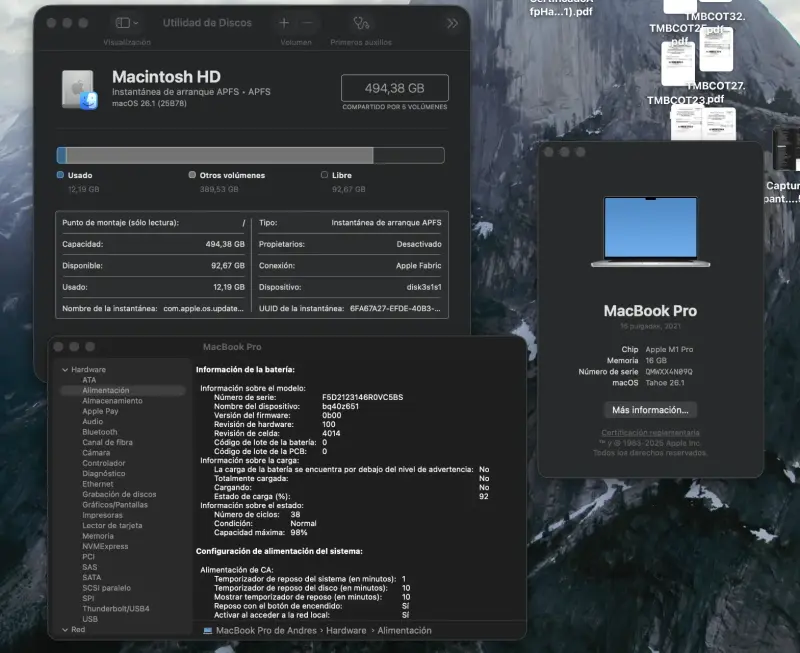Click the 494,38 GB capacity box
Viewport: 800px width, 653px height.
[394, 88]
